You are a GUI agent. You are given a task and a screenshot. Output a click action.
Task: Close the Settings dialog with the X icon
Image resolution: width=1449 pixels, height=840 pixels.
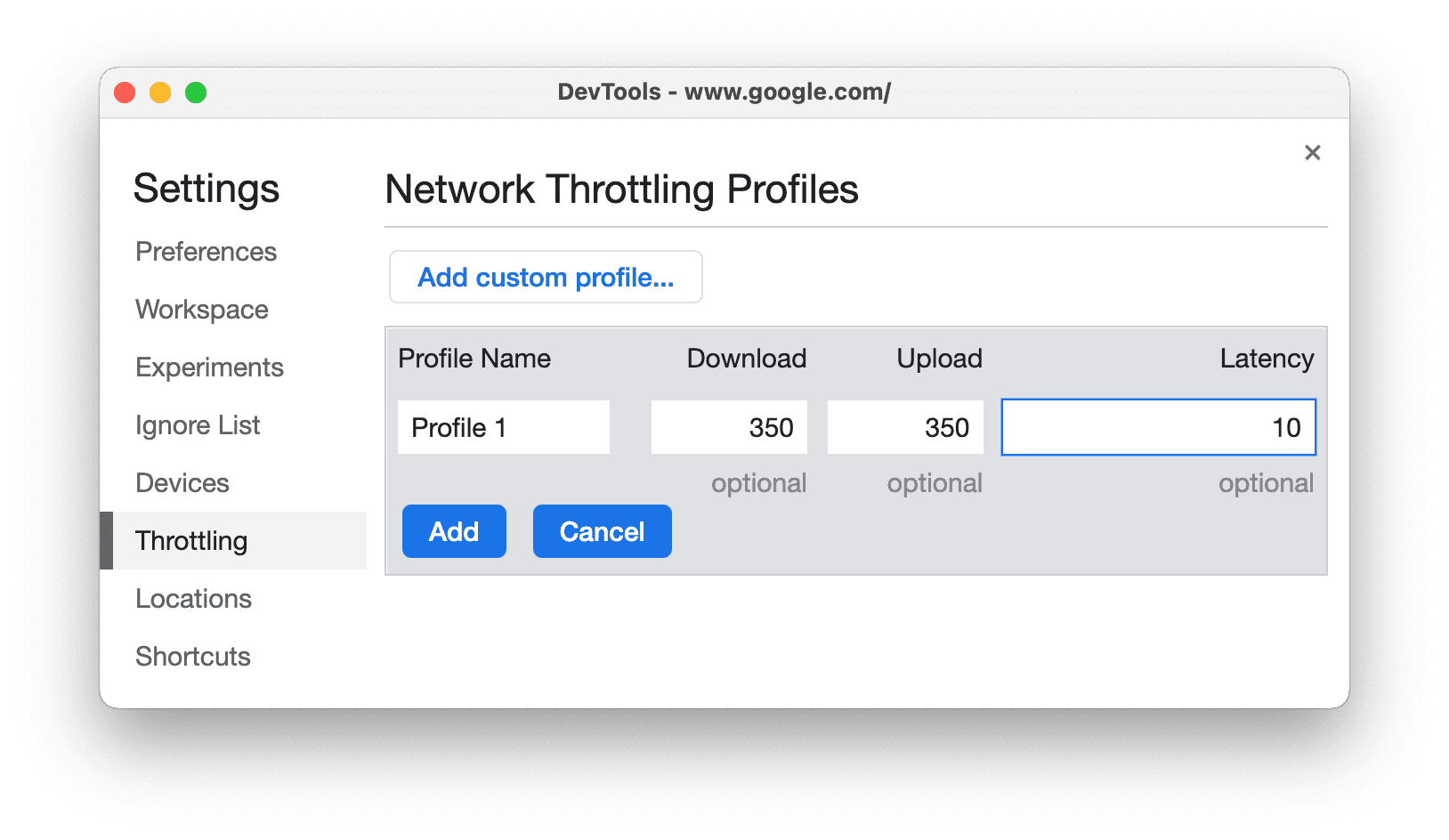[x=1312, y=152]
